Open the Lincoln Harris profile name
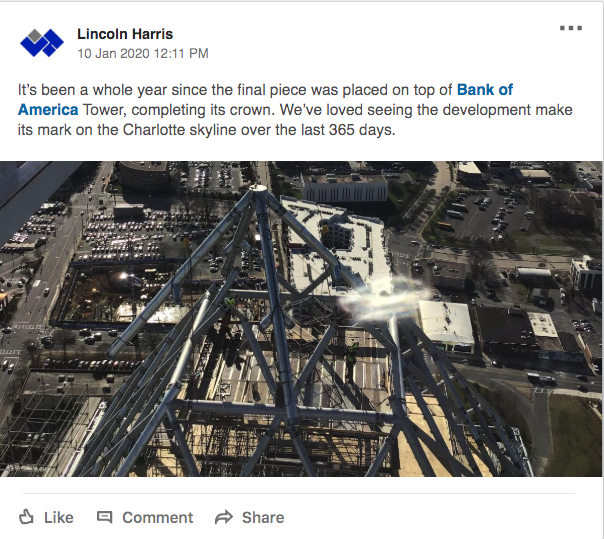Image resolution: width=604 pixels, height=539 pixels. 125,34
